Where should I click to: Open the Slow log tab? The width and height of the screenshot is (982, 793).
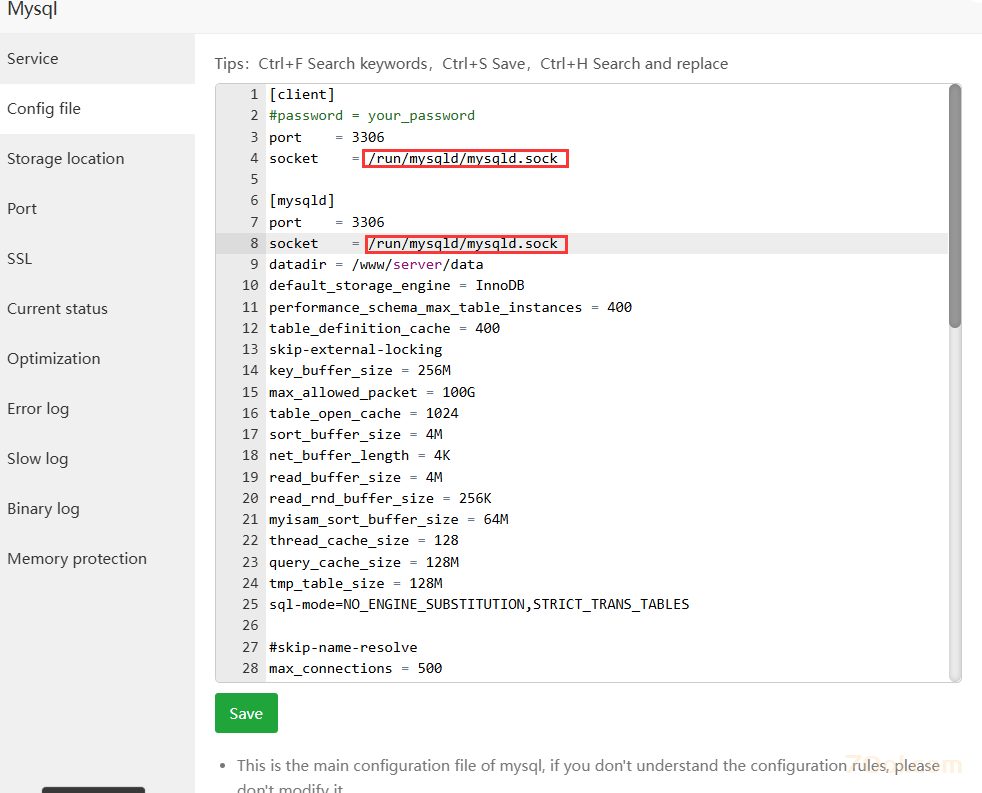coord(97,459)
